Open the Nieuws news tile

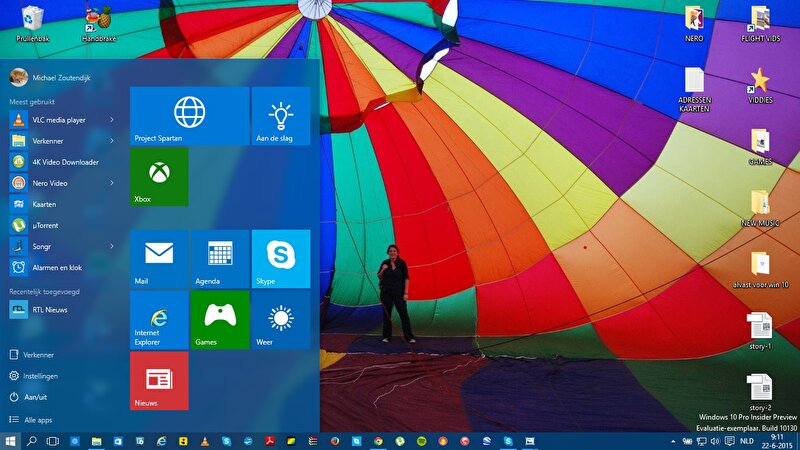[x=159, y=381]
